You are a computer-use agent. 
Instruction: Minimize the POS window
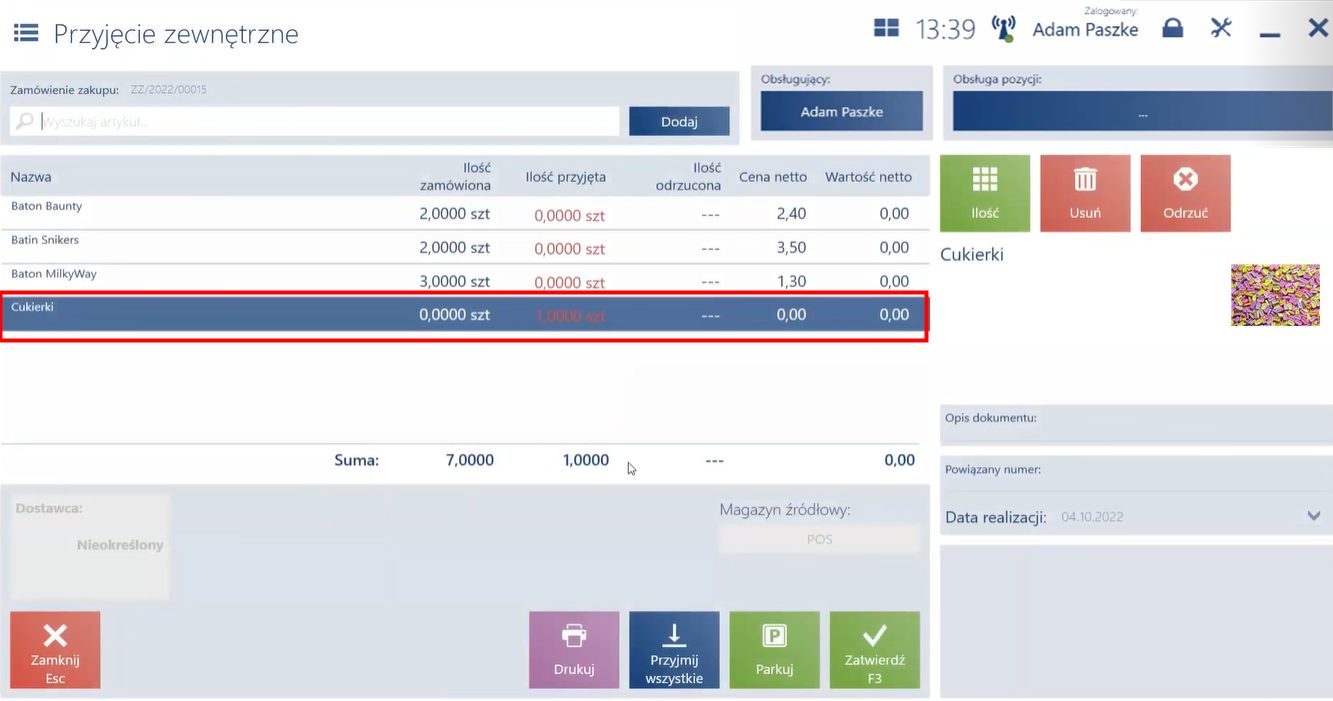(x=1270, y=34)
